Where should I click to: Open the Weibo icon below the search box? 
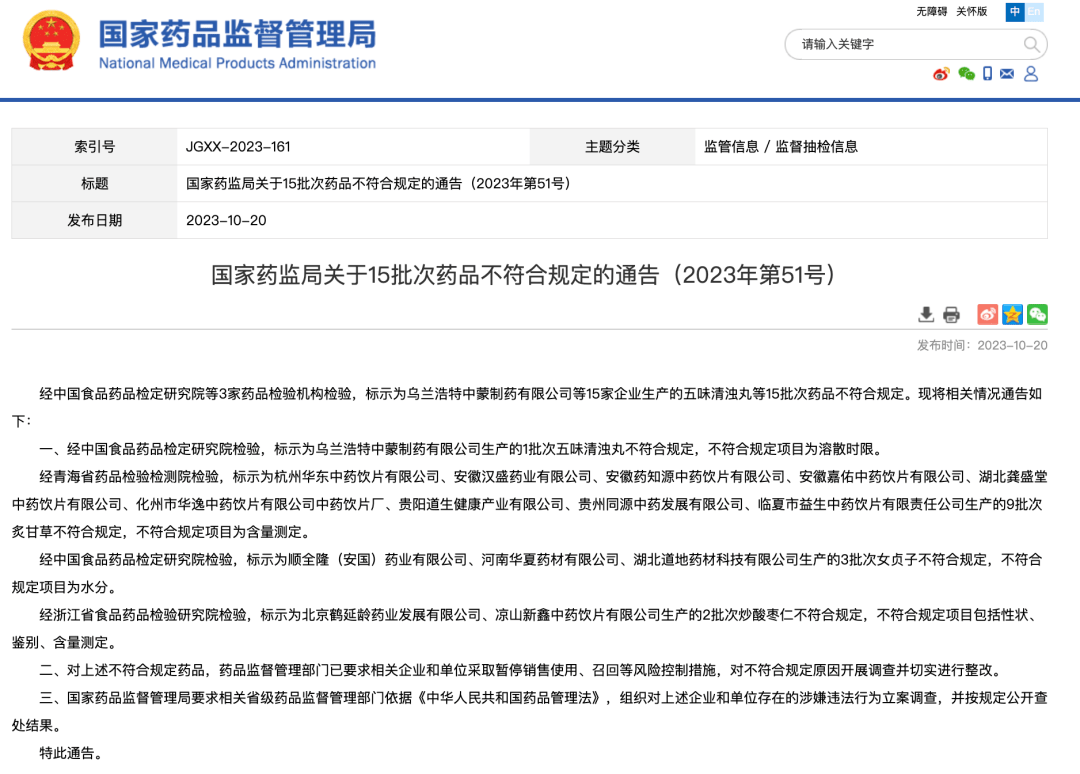click(x=941, y=74)
